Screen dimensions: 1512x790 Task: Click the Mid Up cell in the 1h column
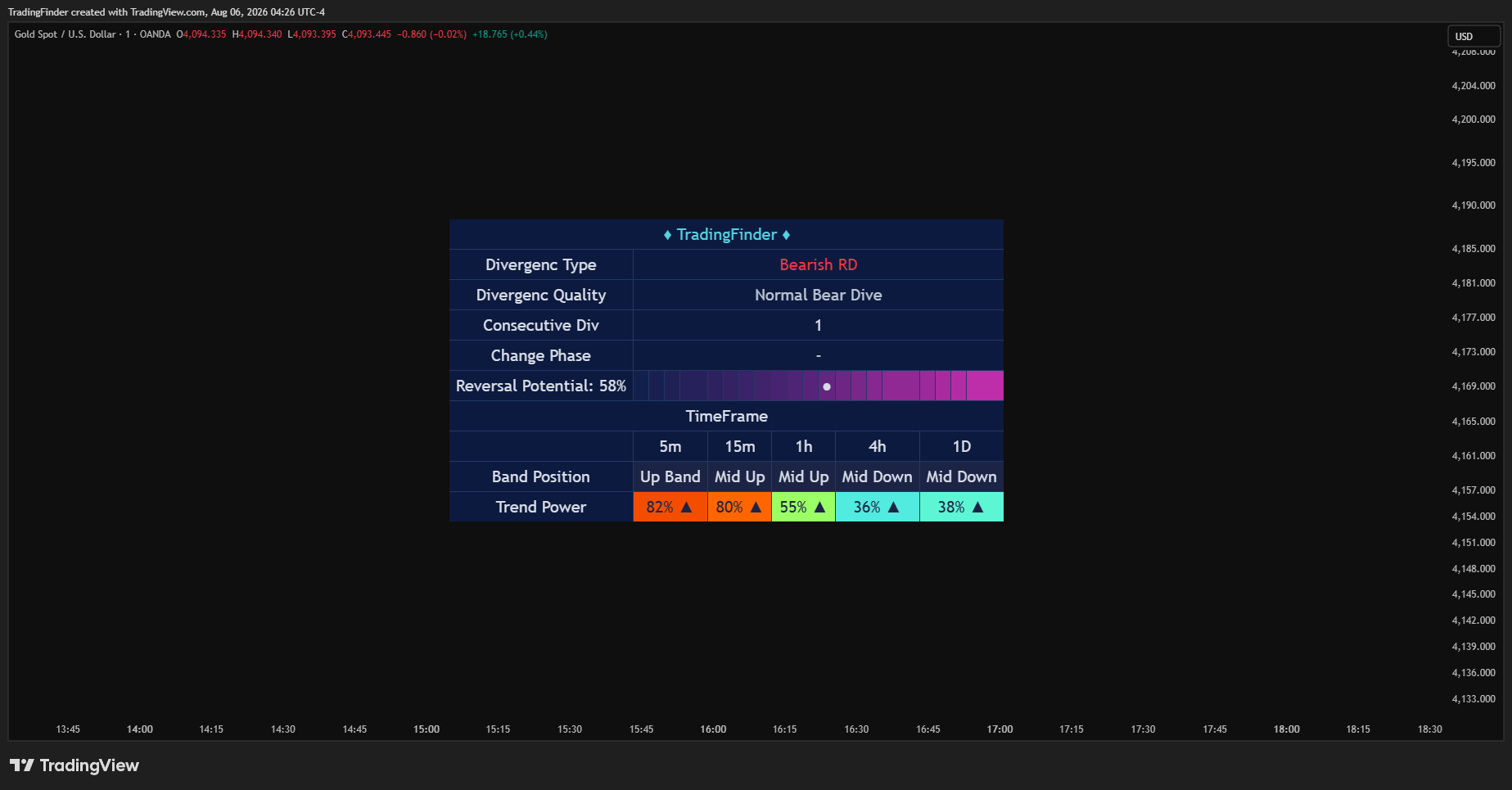(804, 477)
